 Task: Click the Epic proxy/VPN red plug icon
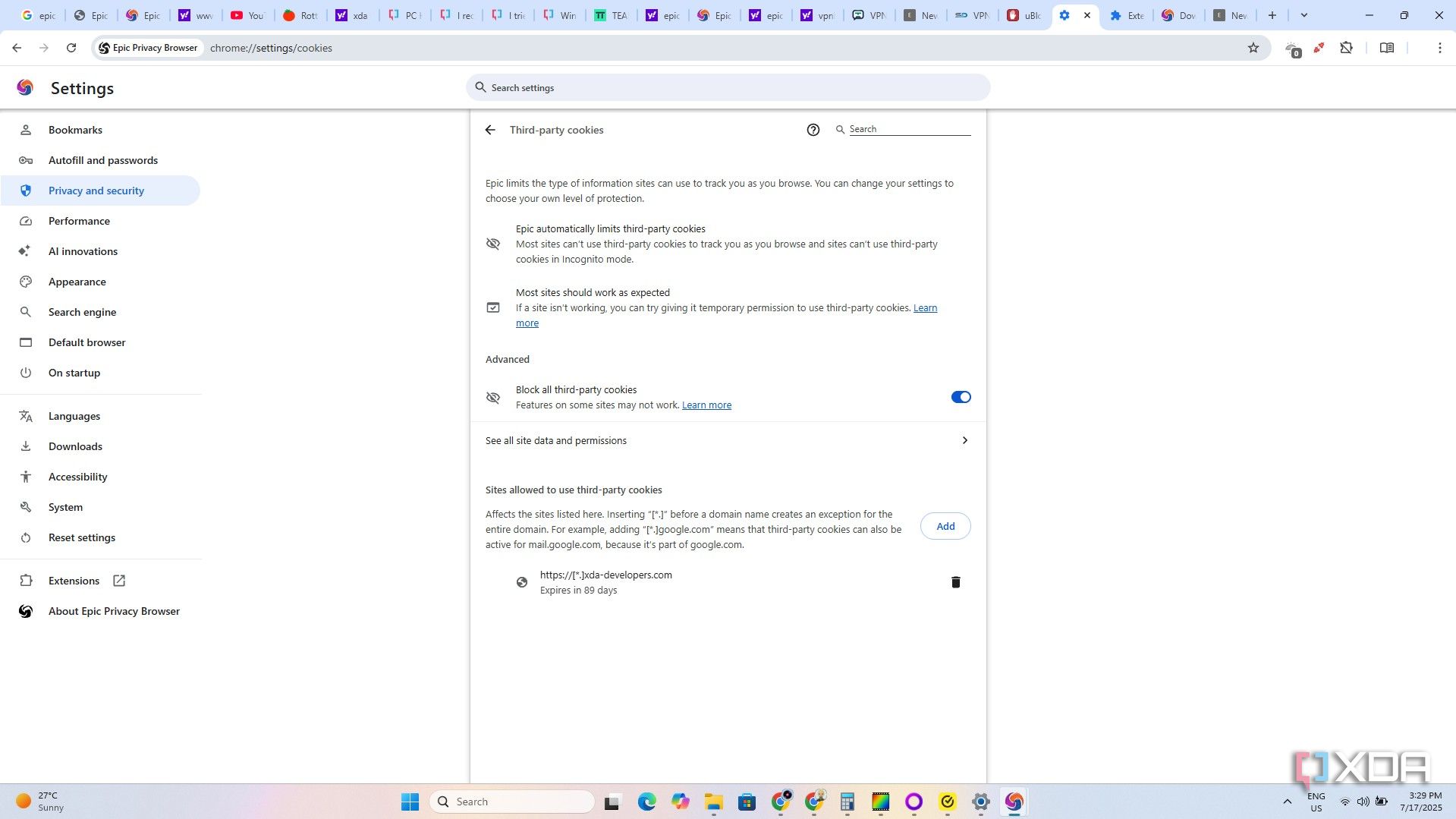point(1319,48)
